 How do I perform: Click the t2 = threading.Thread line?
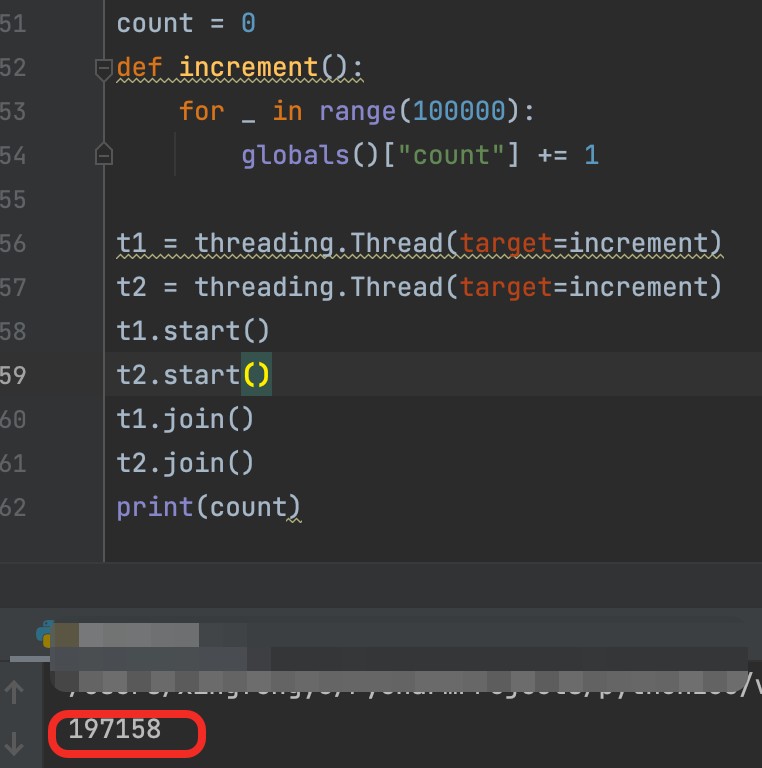pos(419,287)
